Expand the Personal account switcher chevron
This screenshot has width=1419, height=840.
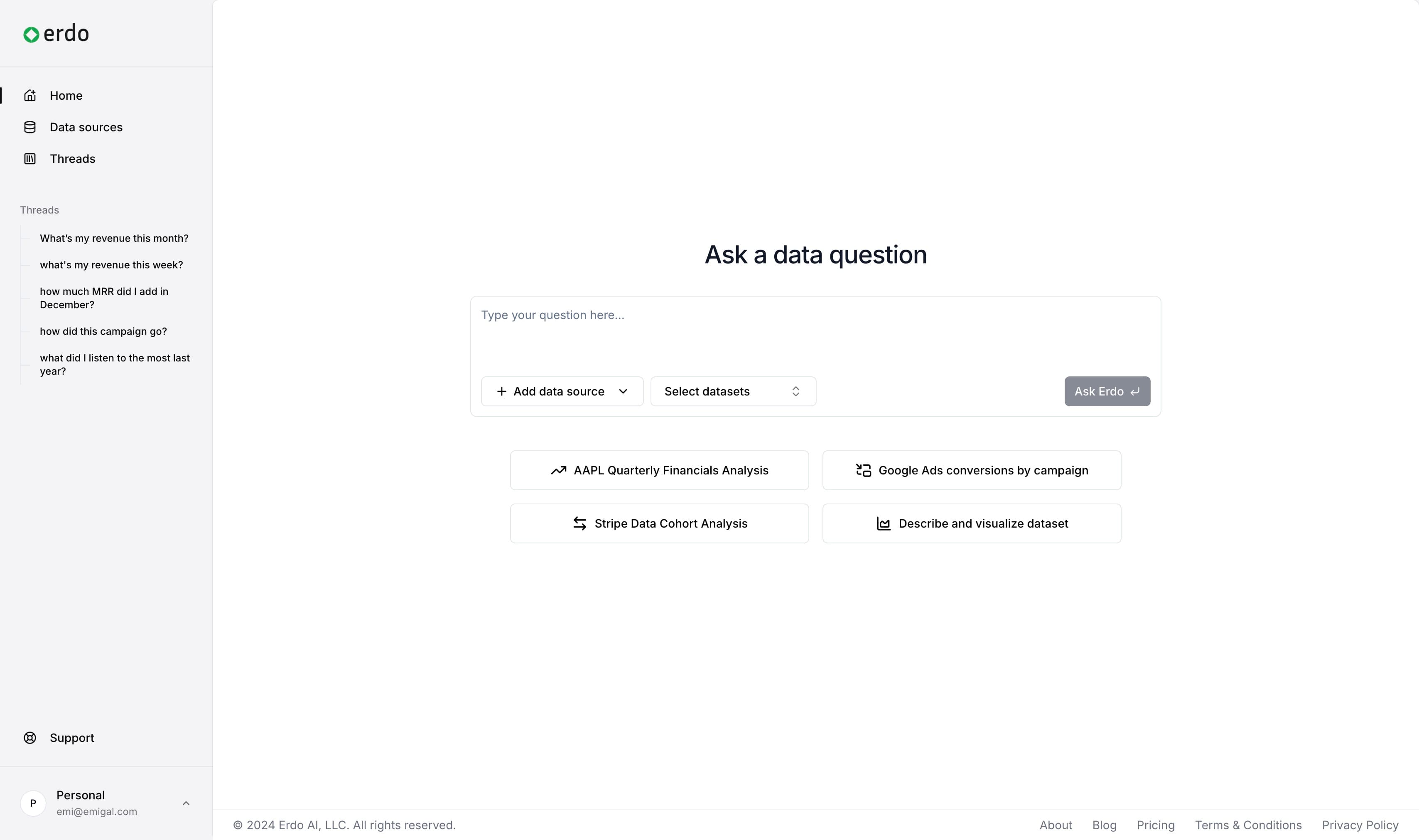click(x=186, y=803)
